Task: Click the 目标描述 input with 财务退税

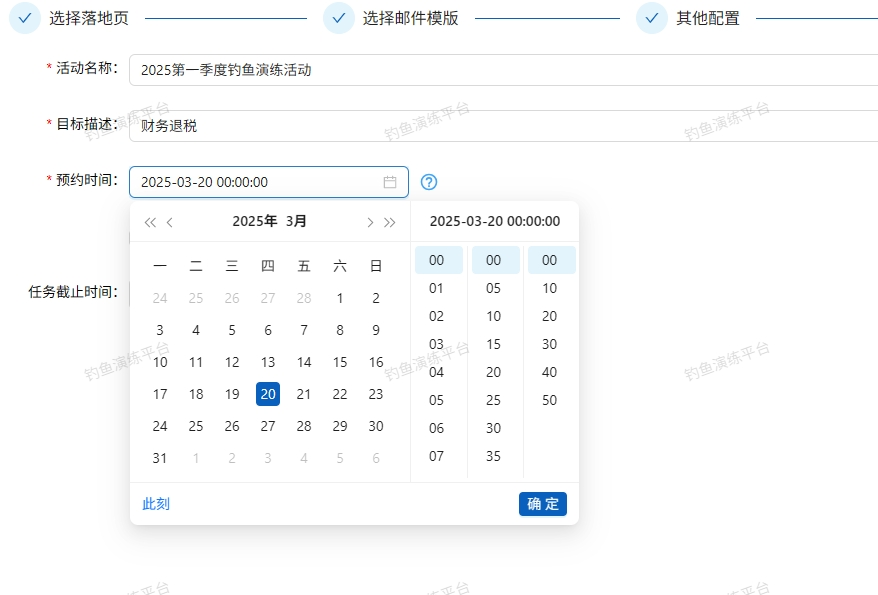Action: (500, 126)
